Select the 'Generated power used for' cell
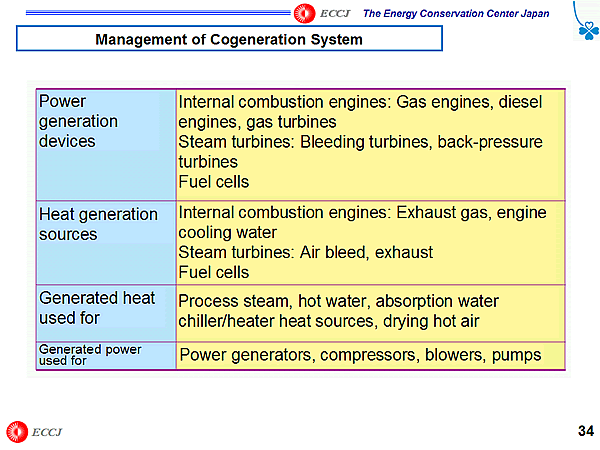 [106, 355]
